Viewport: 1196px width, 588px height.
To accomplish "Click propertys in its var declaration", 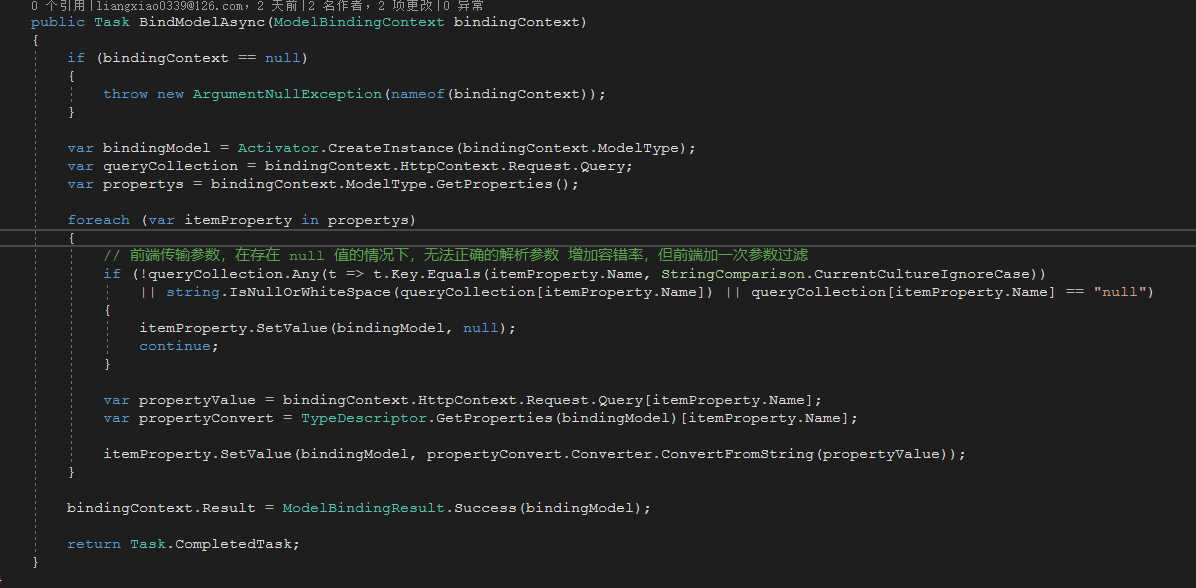I will (x=143, y=185).
